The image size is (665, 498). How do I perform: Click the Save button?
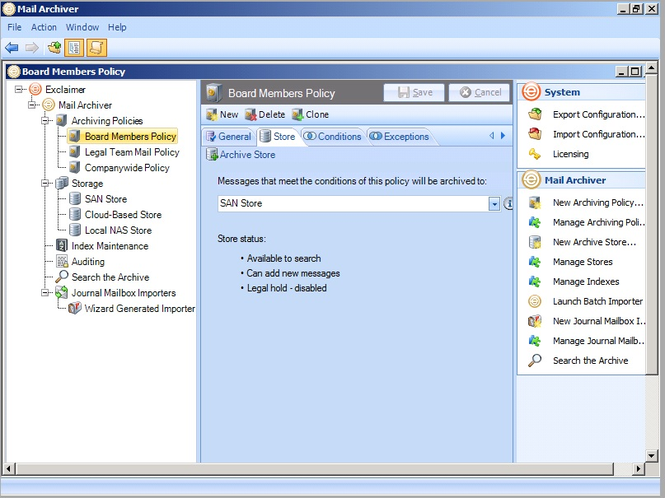coord(414,92)
